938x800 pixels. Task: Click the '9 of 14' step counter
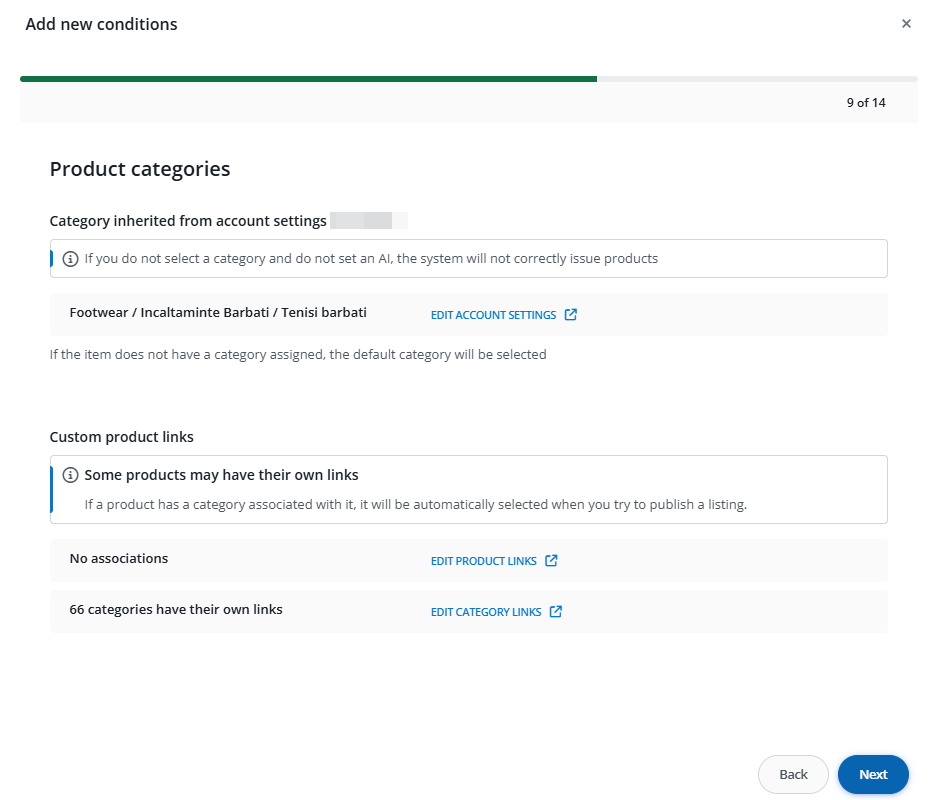pos(865,102)
